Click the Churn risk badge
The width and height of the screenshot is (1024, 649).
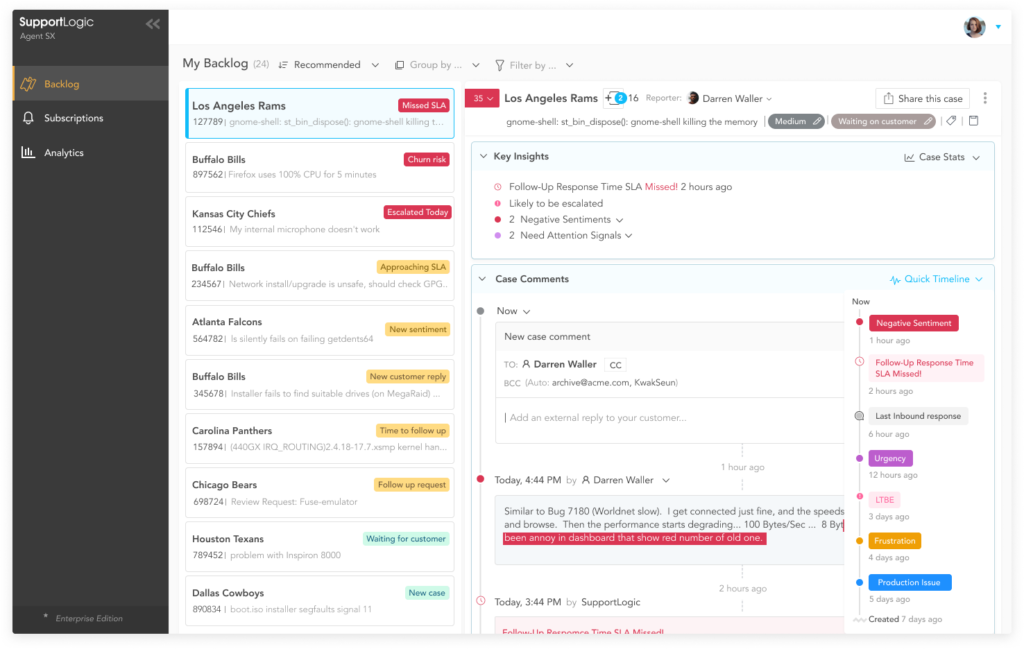coord(426,159)
